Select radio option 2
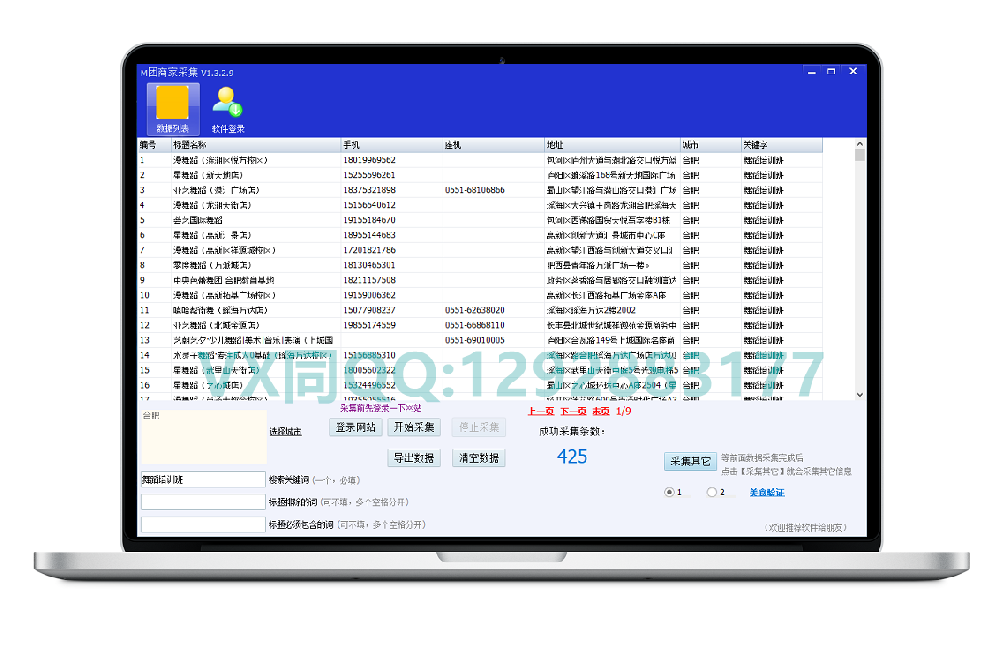The image size is (1000, 667). pos(712,492)
